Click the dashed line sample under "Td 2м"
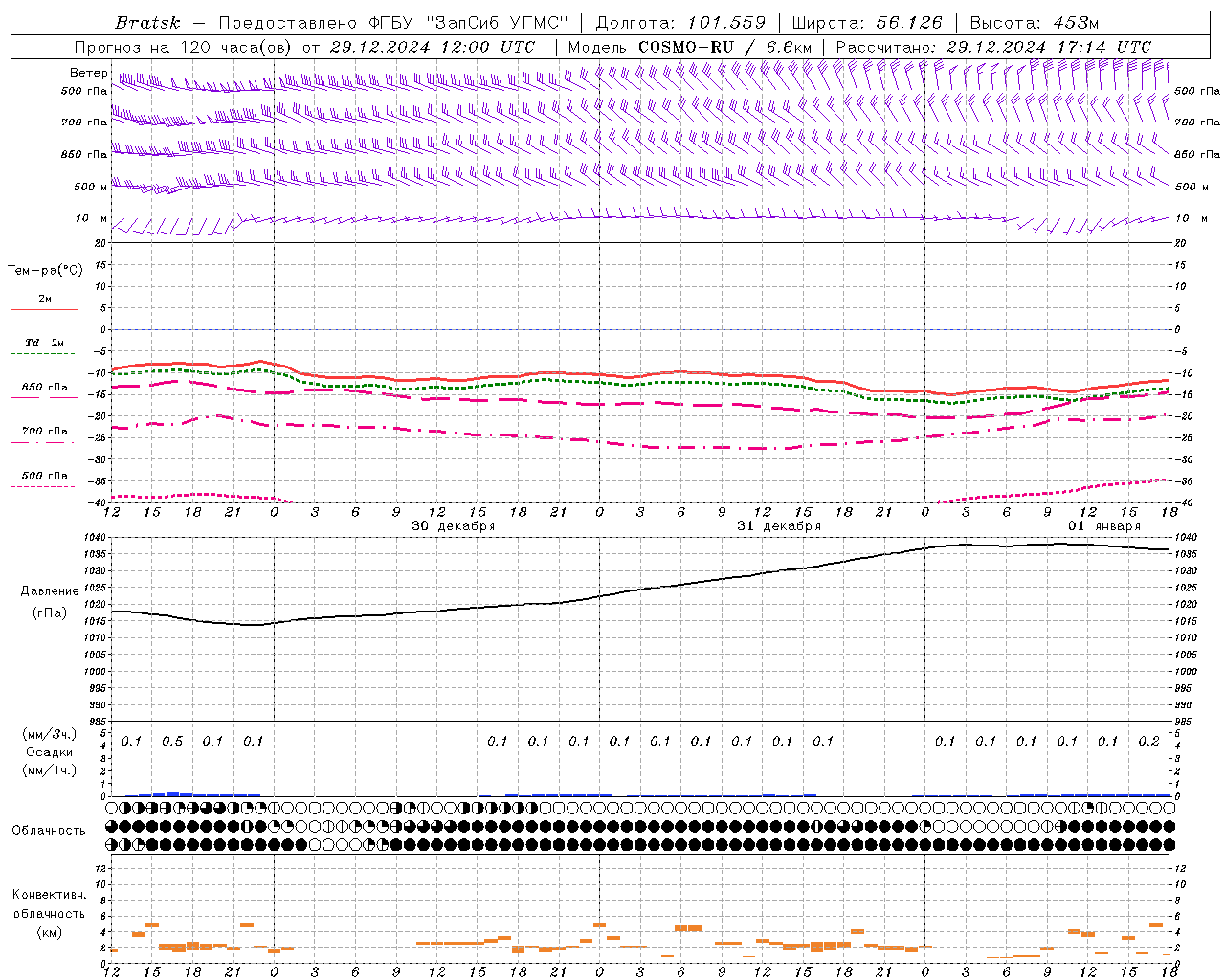Image resolution: width=1225 pixels, height=980 pixels. (x=44, y=354)
